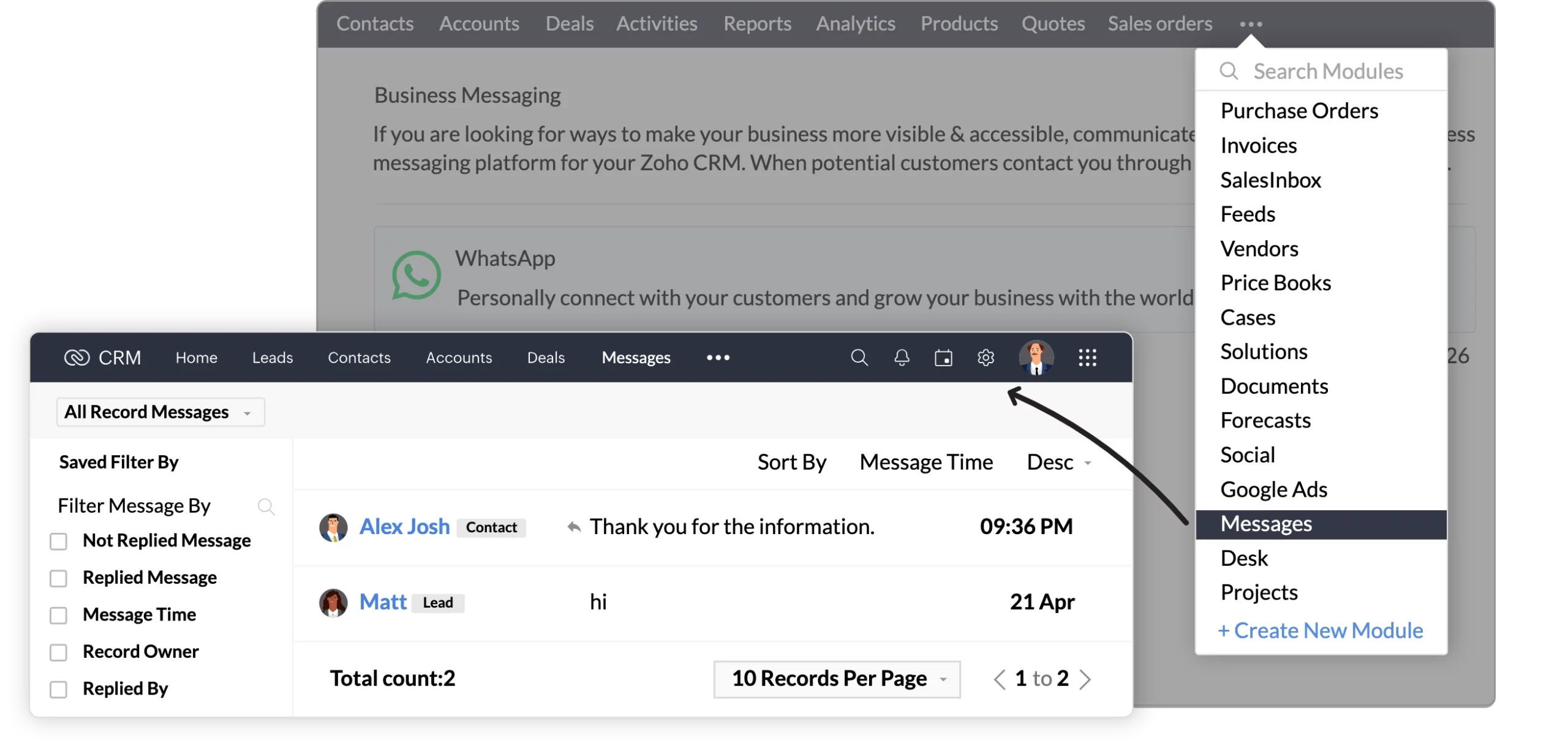Check the Message Time filter

click(x=58, y=616)
